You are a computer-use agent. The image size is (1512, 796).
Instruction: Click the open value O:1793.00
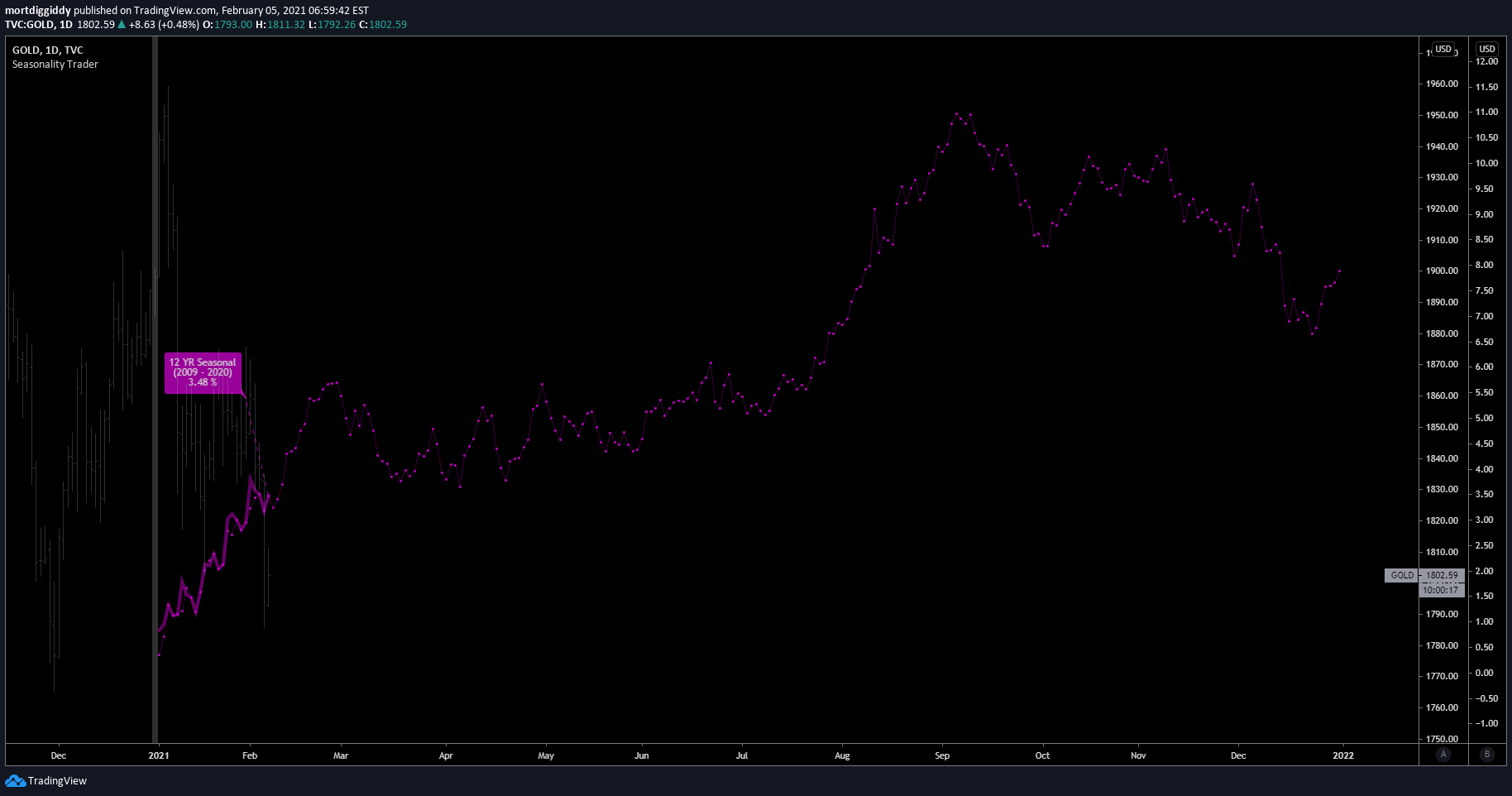coord(227,25)
